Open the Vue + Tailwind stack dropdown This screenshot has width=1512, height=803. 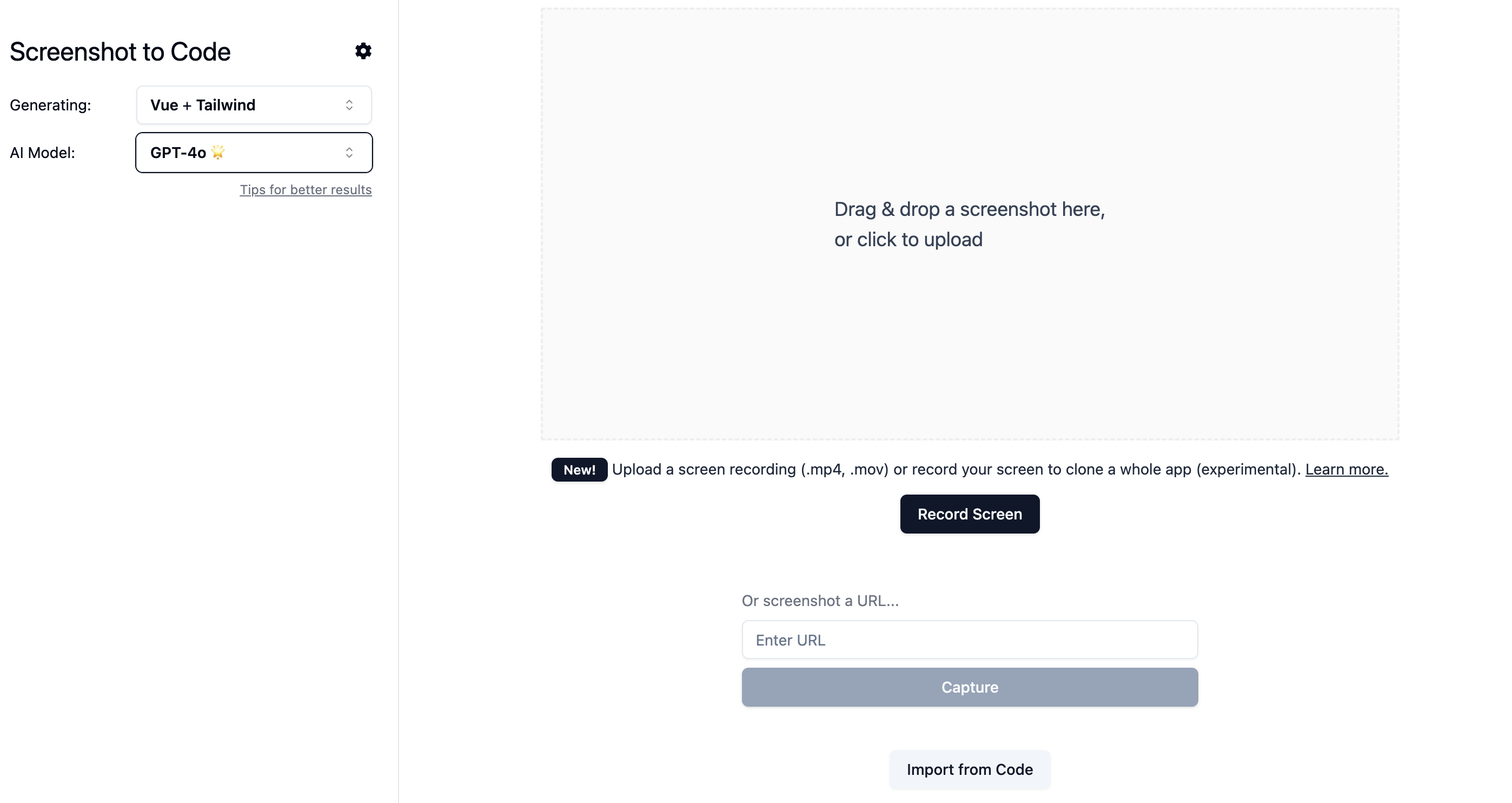(254, 105)
